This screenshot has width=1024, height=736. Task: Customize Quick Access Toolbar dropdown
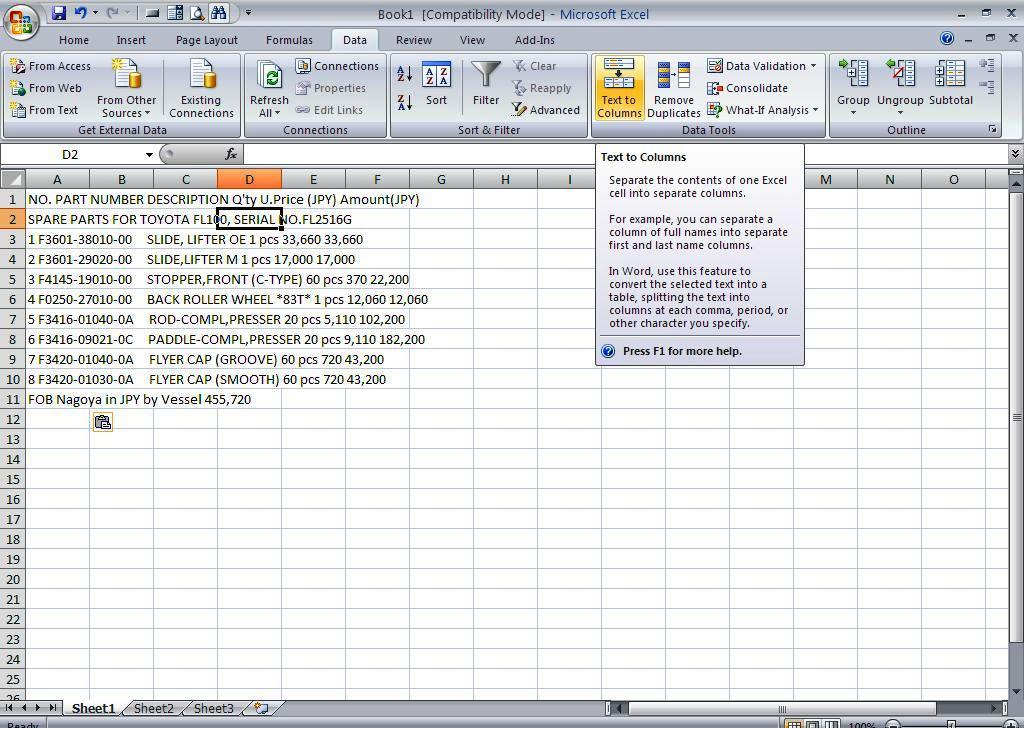click(248, 13)
